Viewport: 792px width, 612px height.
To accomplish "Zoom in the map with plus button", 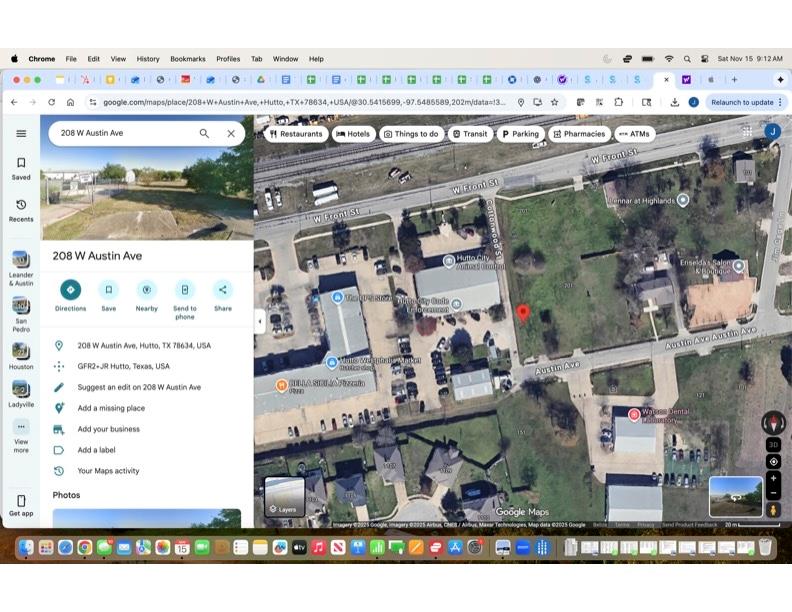I will click(x=773, y=478).
